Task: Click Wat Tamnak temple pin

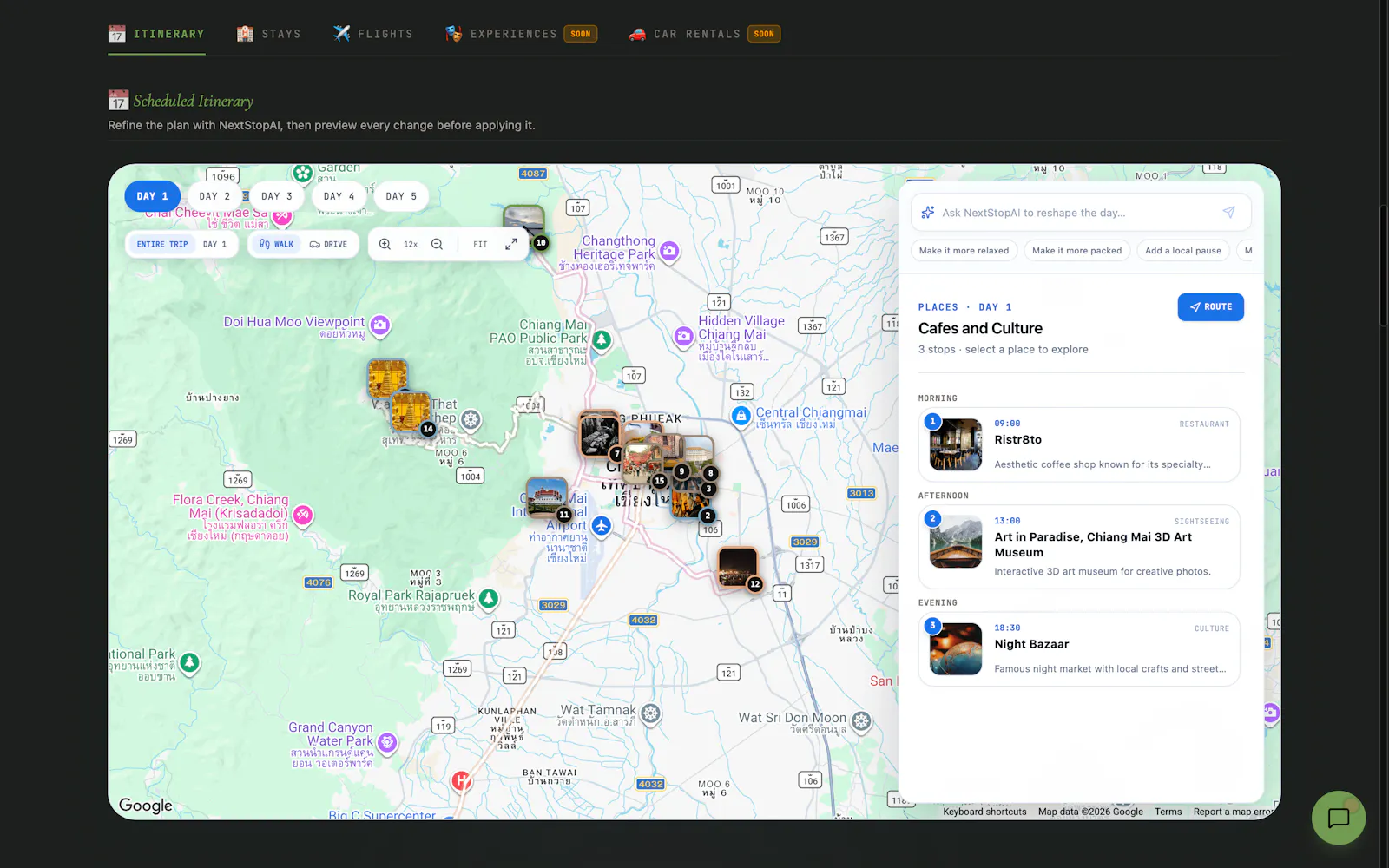Action: point(650,714)
